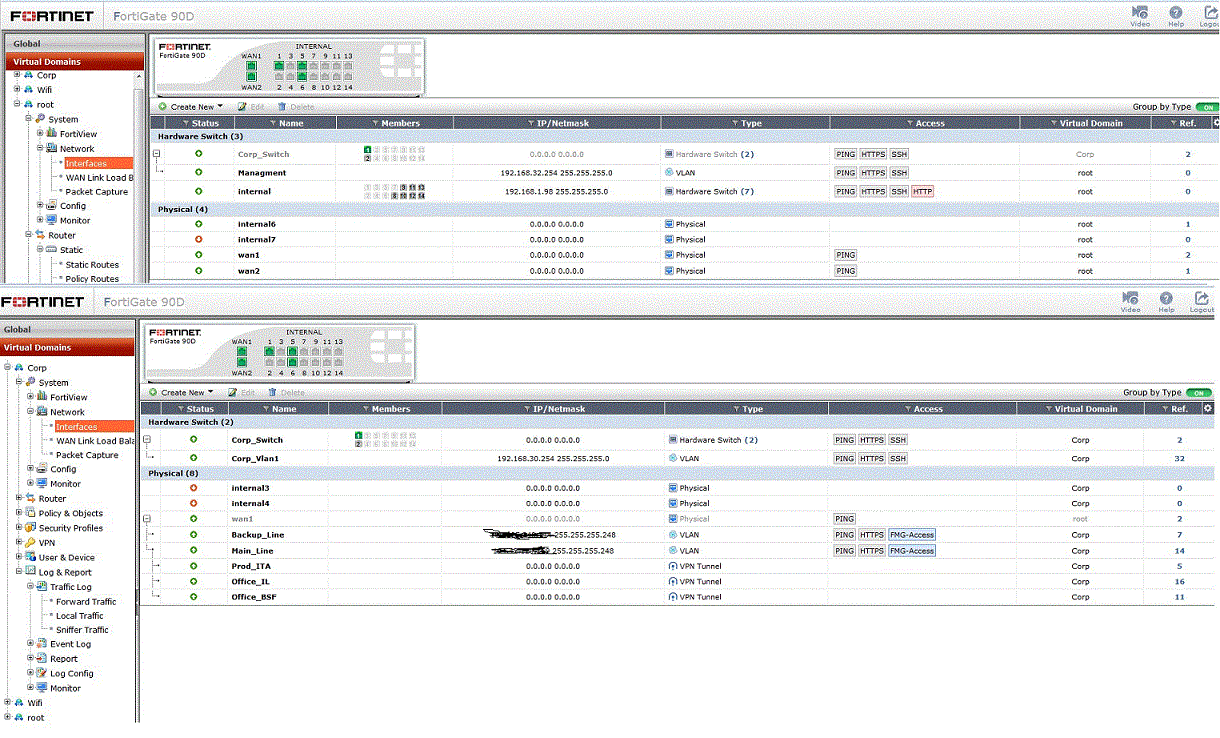
Task: Click the Access column filter icon in lower table
Action: 908,409
